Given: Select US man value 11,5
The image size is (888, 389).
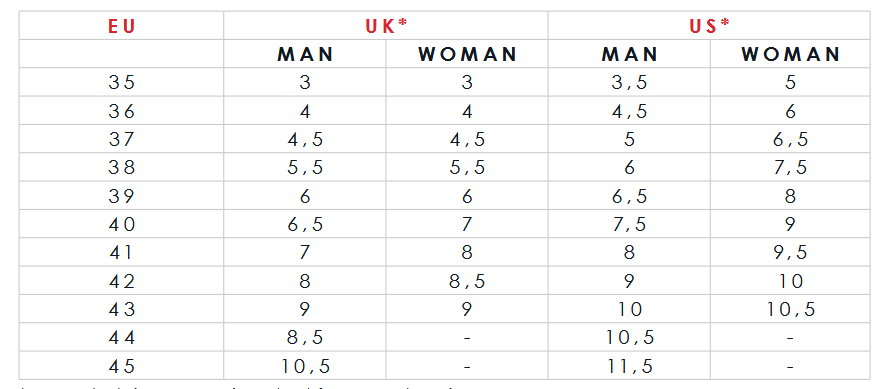Looking at the screenshot, I should tap(629, 366).
